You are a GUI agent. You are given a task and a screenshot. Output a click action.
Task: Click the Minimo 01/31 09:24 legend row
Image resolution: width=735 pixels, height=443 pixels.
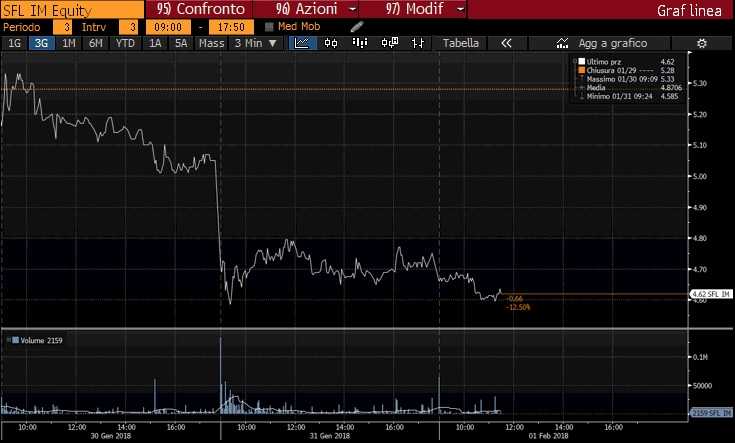coord(627,96)
